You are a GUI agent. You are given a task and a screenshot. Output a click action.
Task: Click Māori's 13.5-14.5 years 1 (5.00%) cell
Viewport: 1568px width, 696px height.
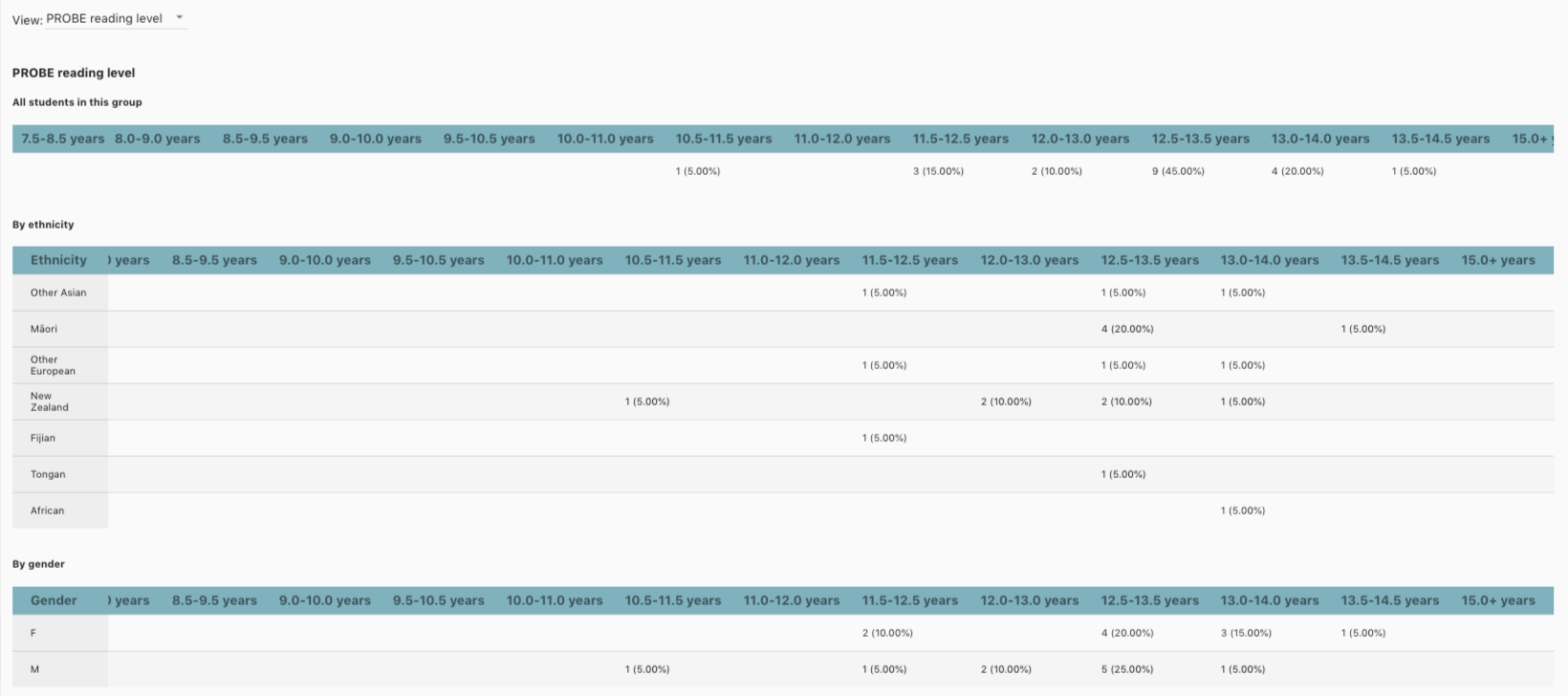click(1362, 329)
